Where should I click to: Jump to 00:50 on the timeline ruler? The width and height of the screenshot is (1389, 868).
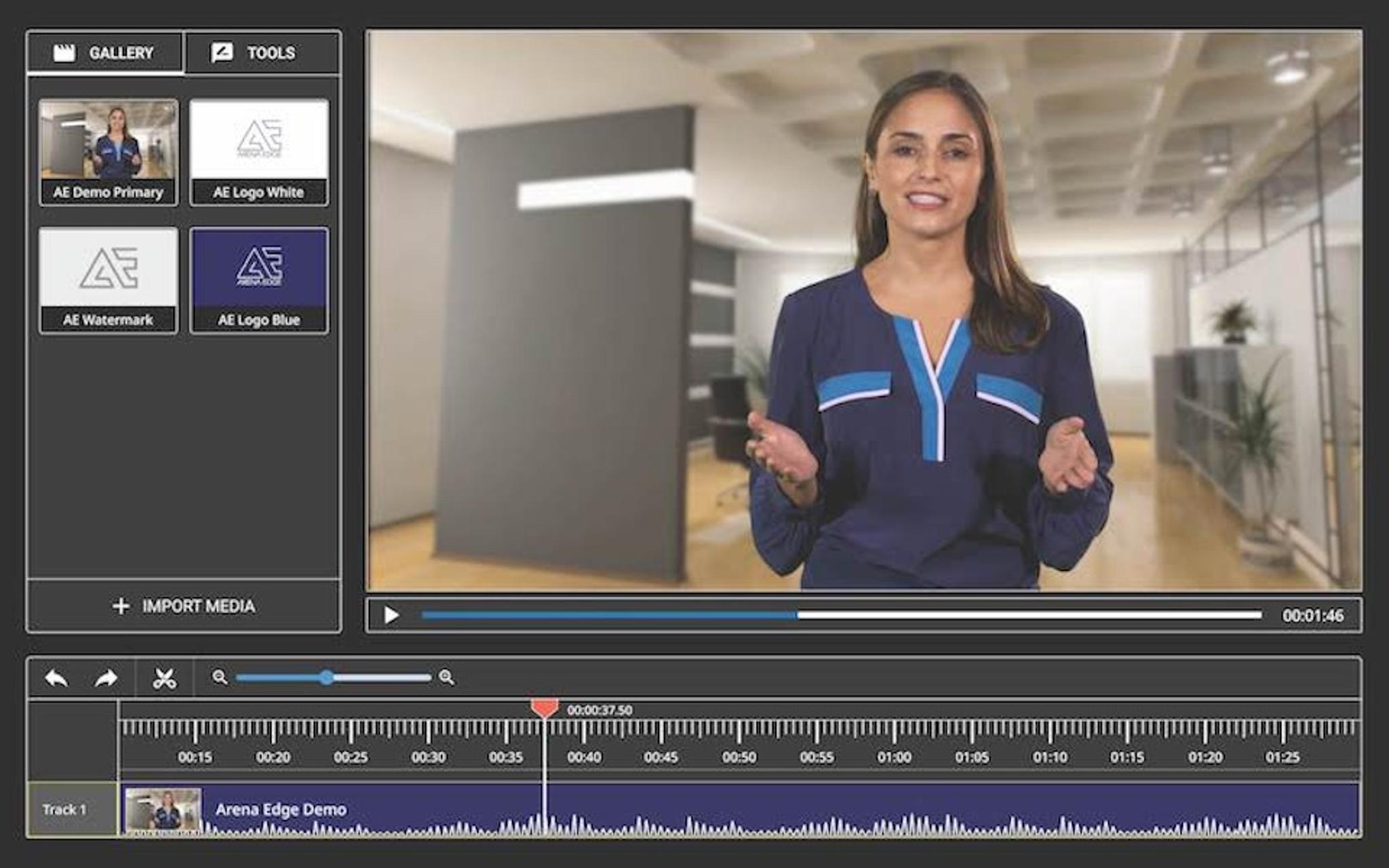click(739, 757)
